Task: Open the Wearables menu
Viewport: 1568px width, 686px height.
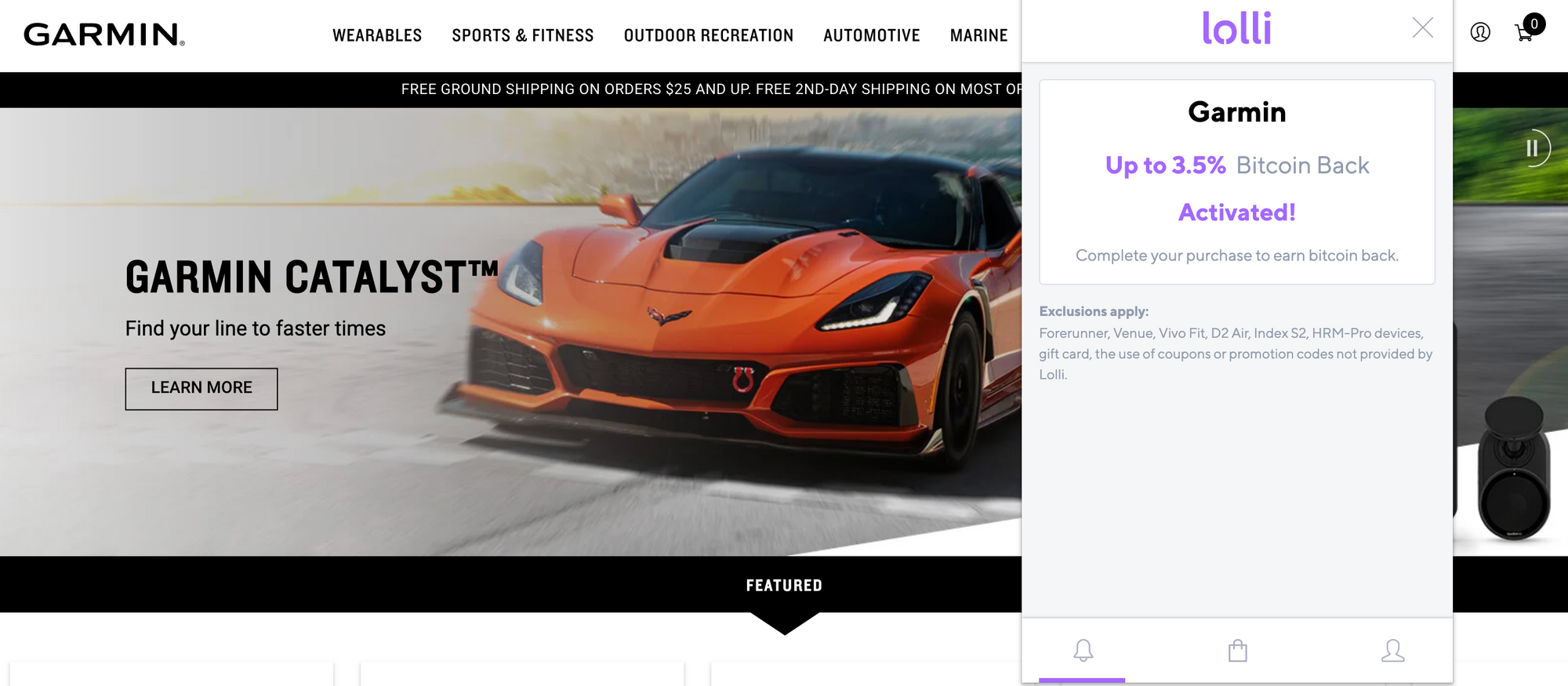Action: click(377, 35)
